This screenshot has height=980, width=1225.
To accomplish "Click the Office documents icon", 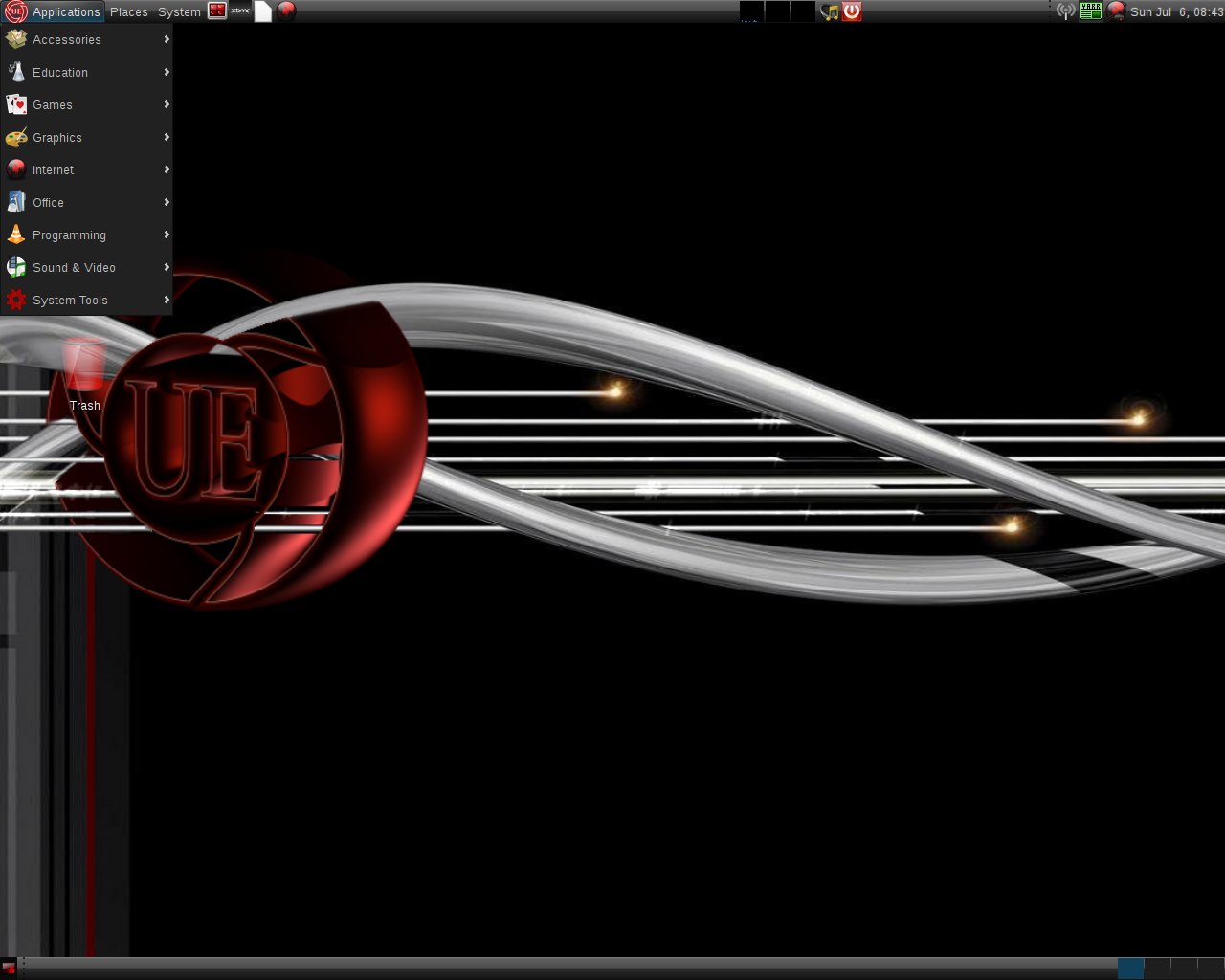I will pyautogui.click(x=16, y=202).
